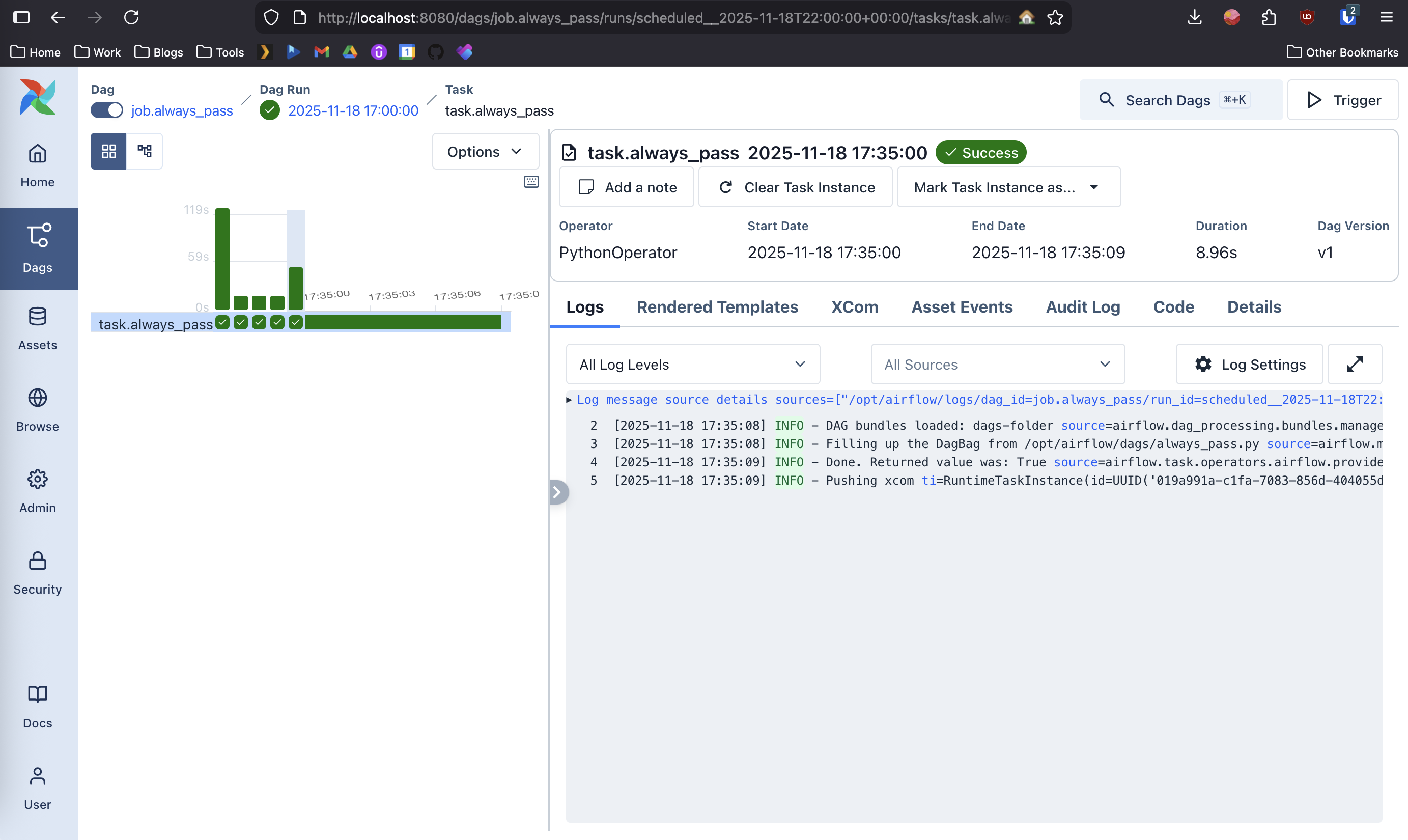Click the tallest 119s duration bar
The width and height of the screenshot is (1408, 840).
[222, 259]
